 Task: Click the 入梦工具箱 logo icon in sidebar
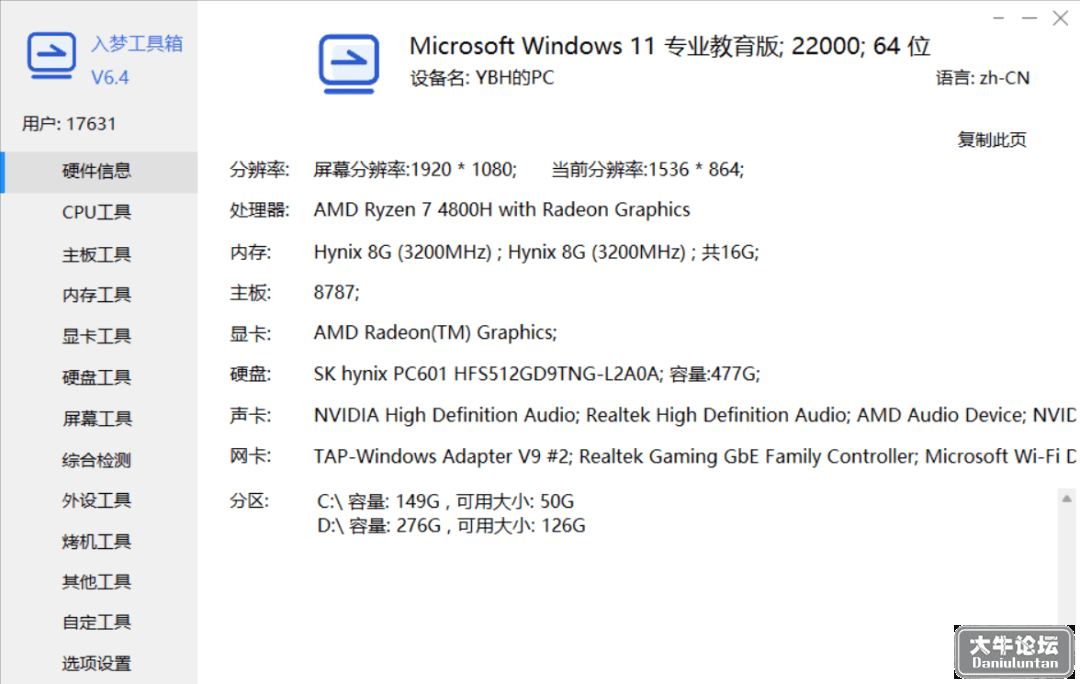click(x=52, y=55)
